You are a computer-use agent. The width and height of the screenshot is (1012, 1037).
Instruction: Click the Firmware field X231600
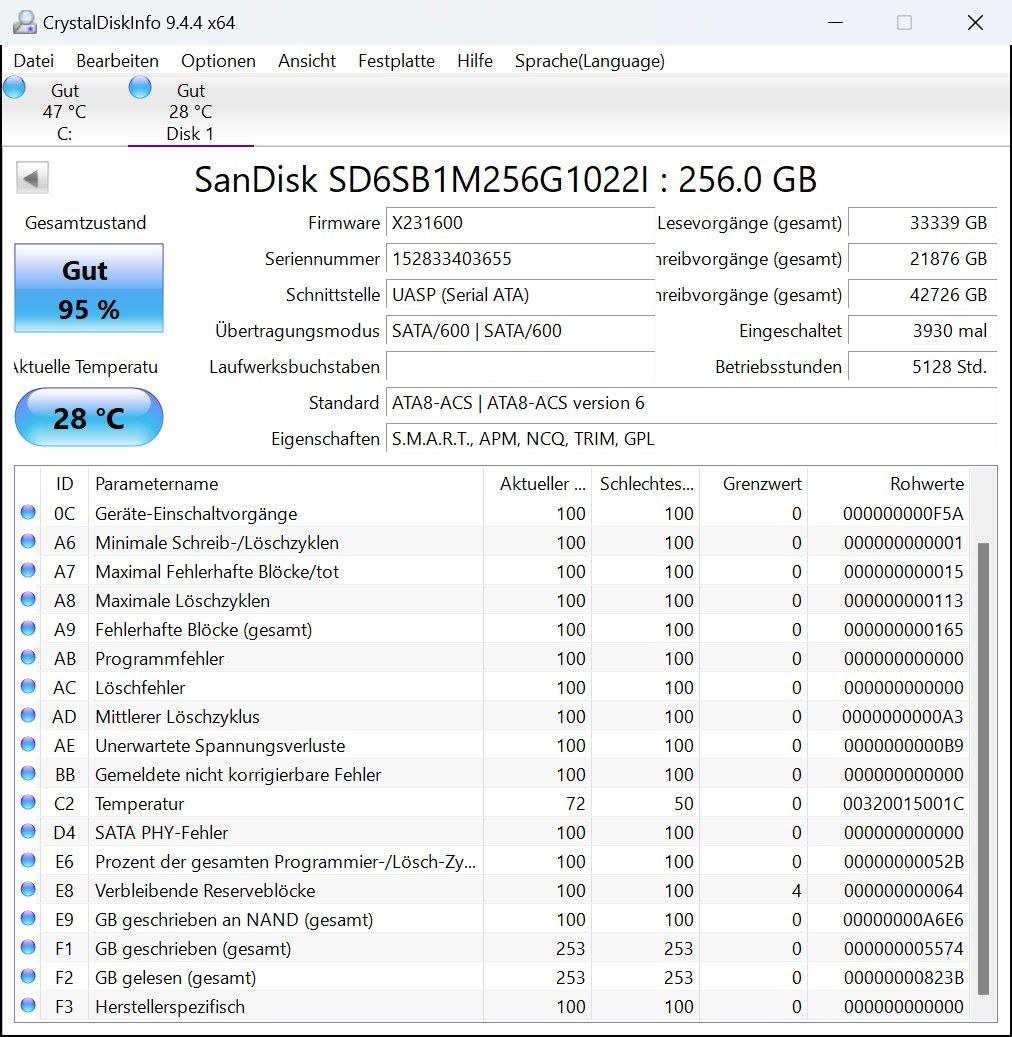pyautogui.click(x=521, y=223)
